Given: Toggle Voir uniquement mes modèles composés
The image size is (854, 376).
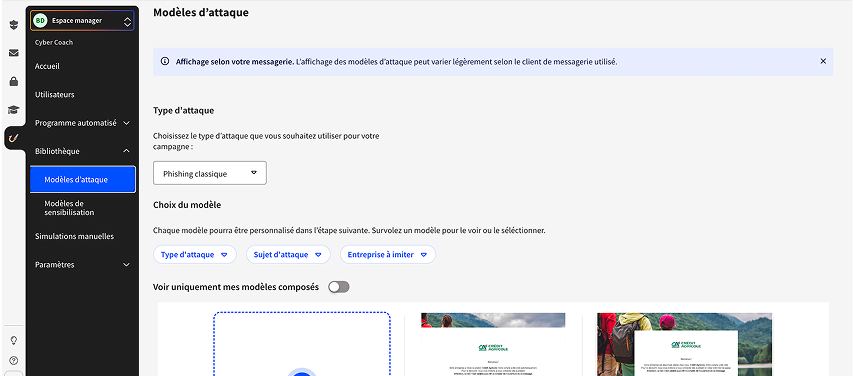Looking at the screenshot, I should (339, 287).
